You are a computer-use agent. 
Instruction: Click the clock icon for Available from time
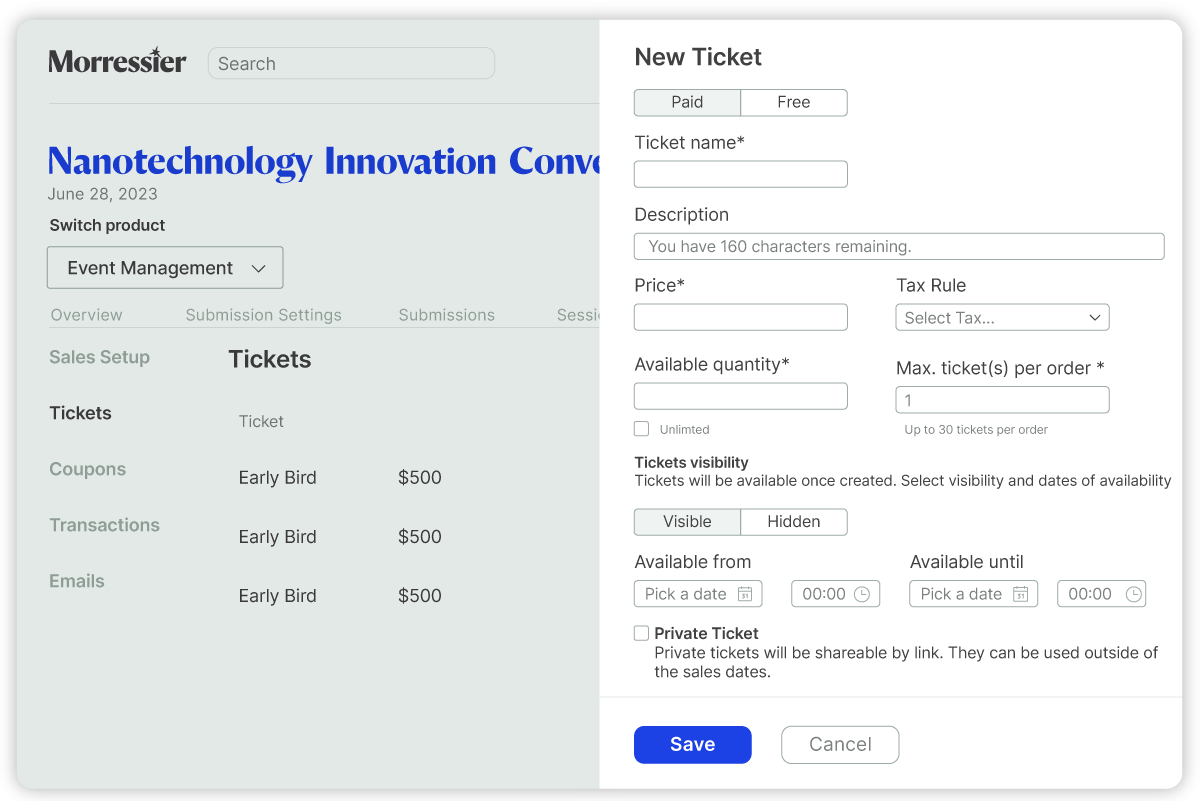click(x=862, y=594)
